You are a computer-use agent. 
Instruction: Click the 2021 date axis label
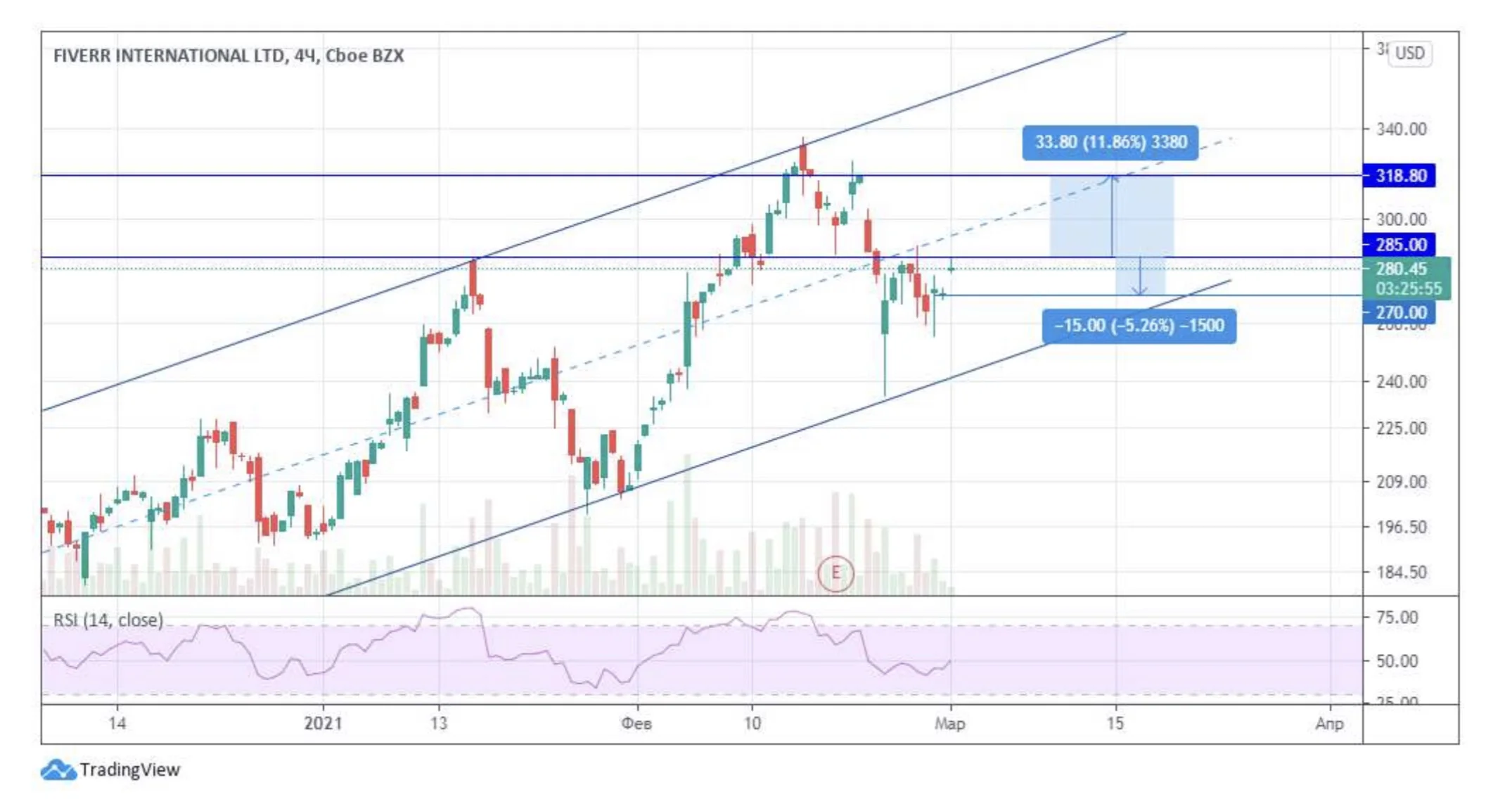(323, 723)
